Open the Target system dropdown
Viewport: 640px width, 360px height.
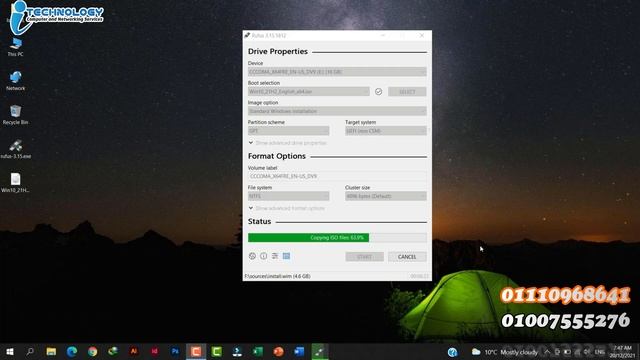(386, 131)
